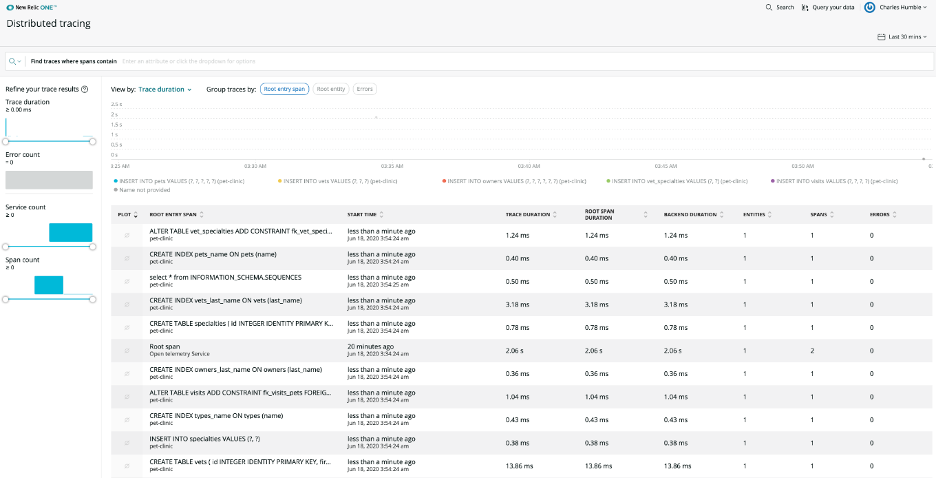Toggle INSERT INTO visits legend entry
936x478 pixels.
(835, 181)
